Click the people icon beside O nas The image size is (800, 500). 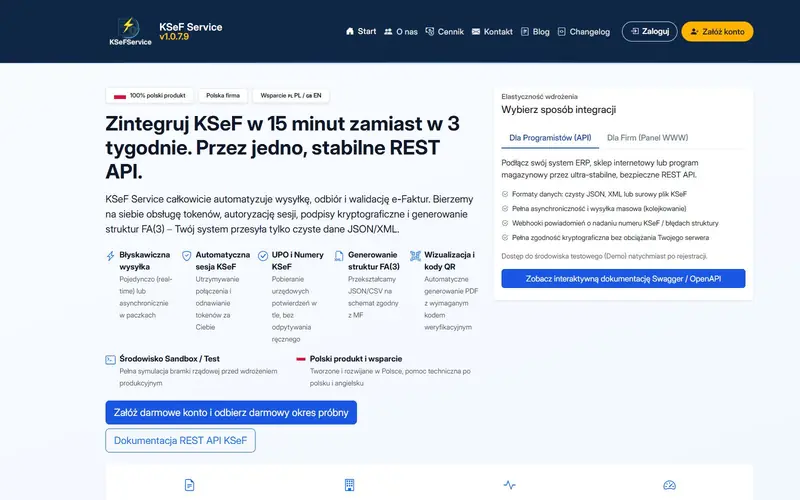(x=388, y=32)
